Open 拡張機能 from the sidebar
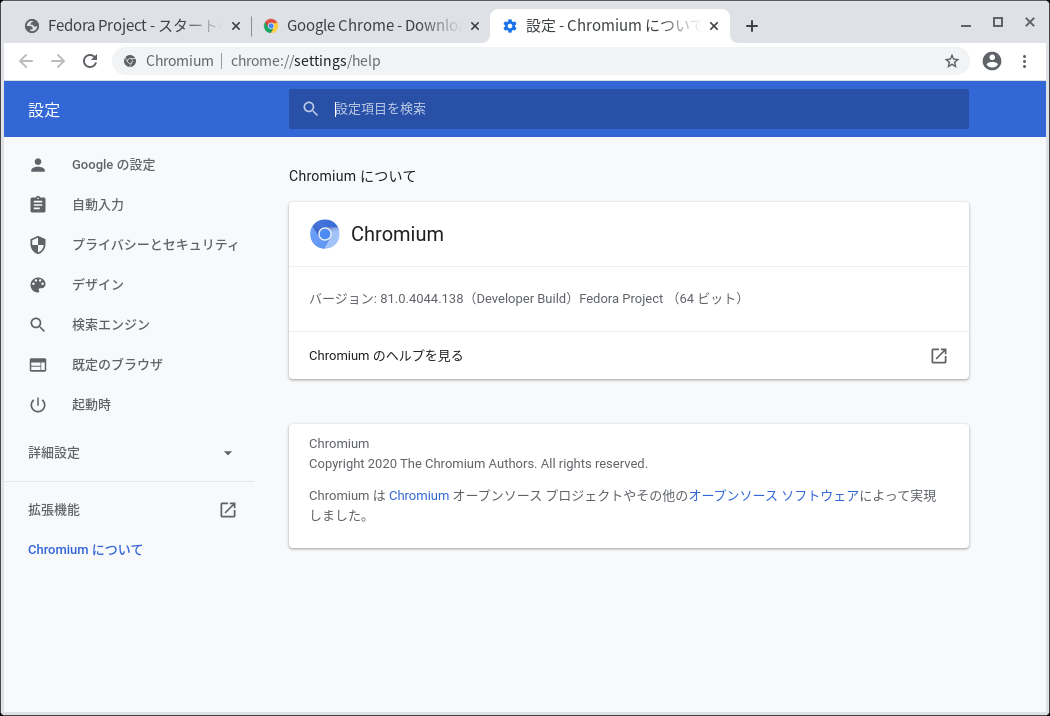Screen dimensions: 1050x716 [x=54, y=510]
